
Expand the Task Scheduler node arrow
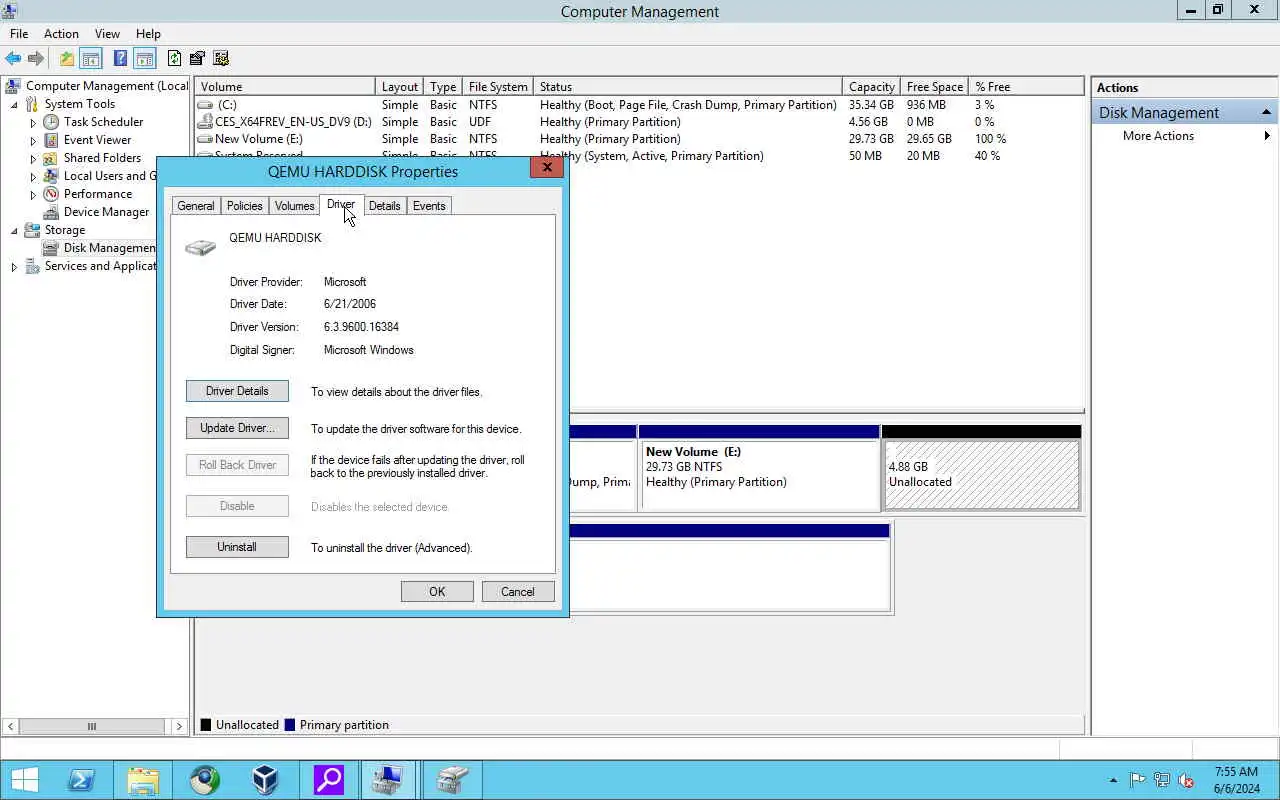(33, 122)
